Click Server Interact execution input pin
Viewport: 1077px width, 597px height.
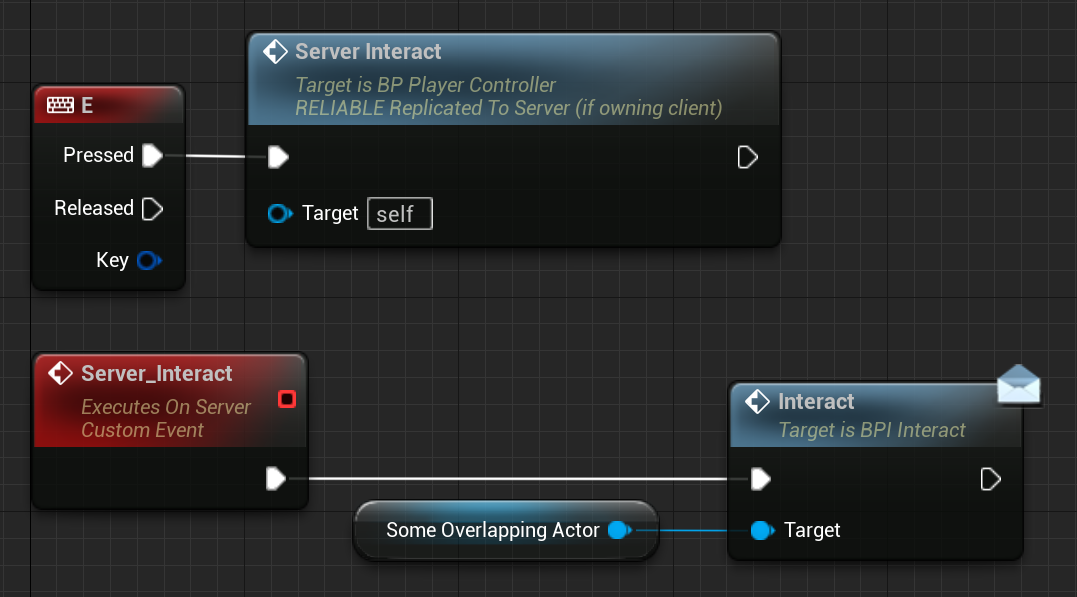click(x=278, y=157)
